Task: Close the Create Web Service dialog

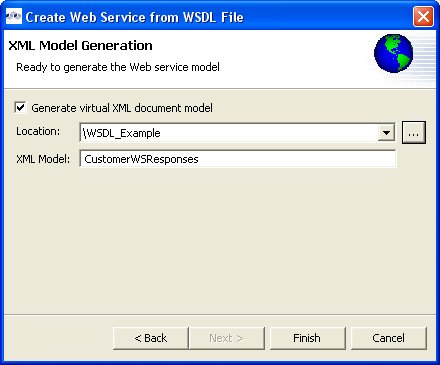Action: (x=423, y=16)
